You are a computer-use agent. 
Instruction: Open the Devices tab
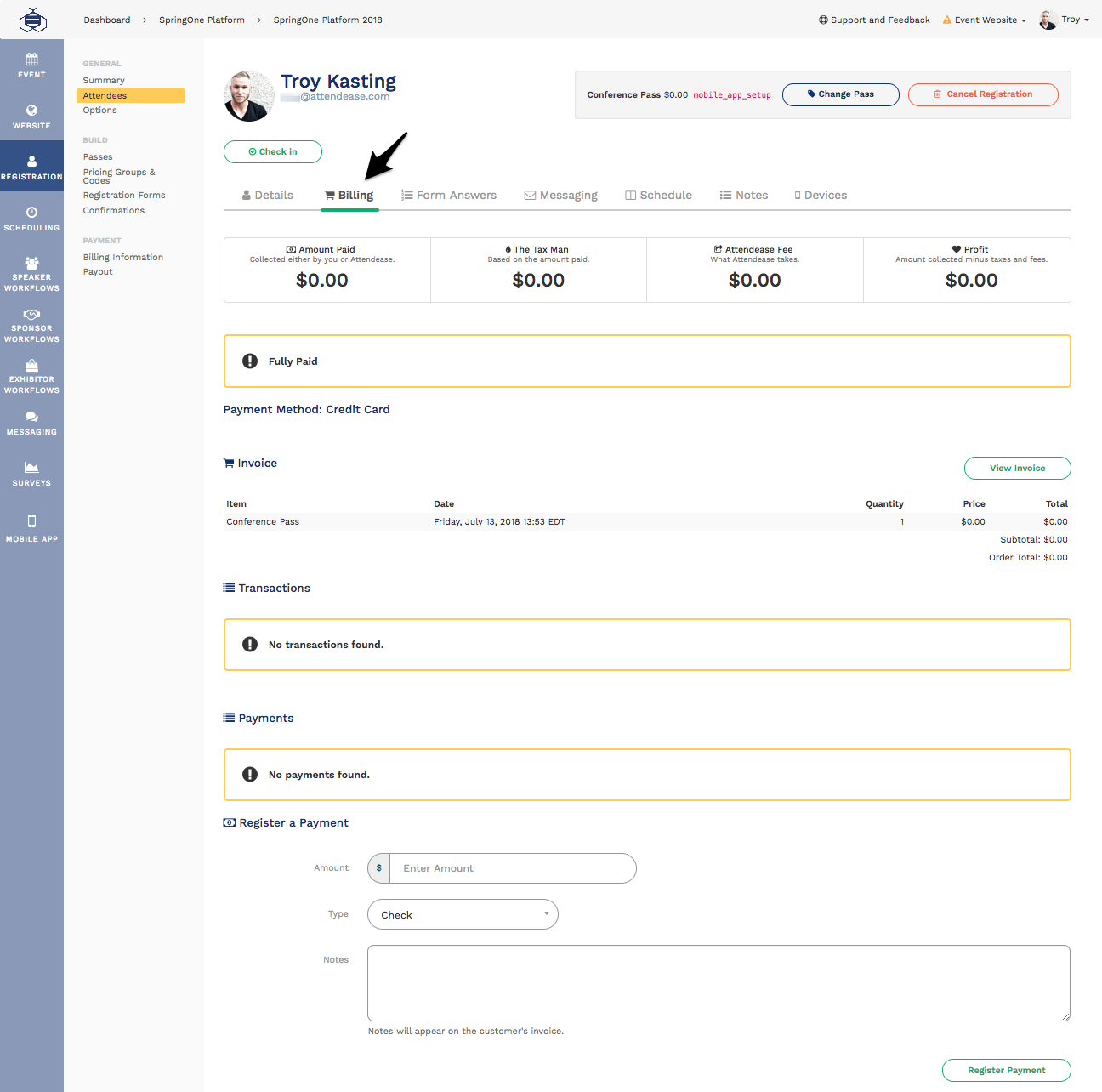[820, 195]
